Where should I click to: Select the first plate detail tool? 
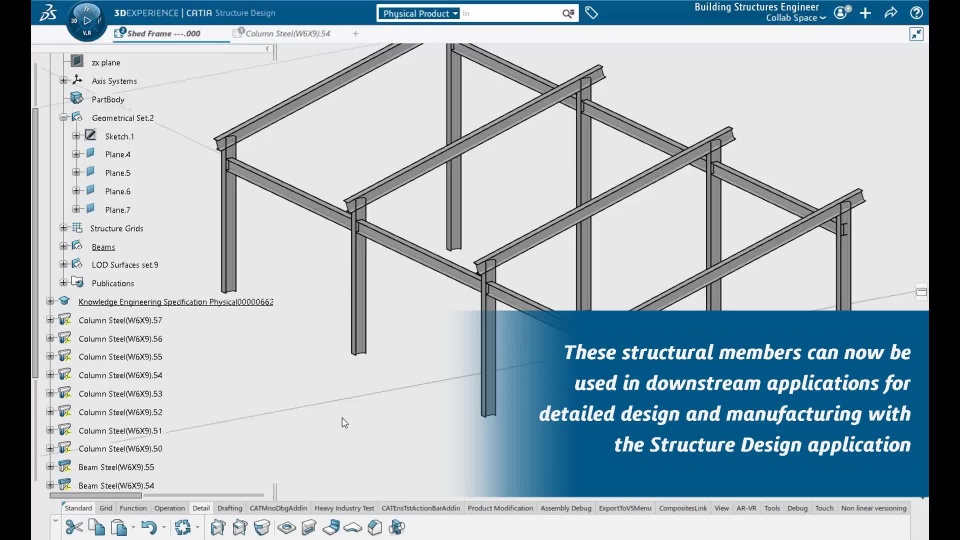pyautogui.click(x=218, y=527)
